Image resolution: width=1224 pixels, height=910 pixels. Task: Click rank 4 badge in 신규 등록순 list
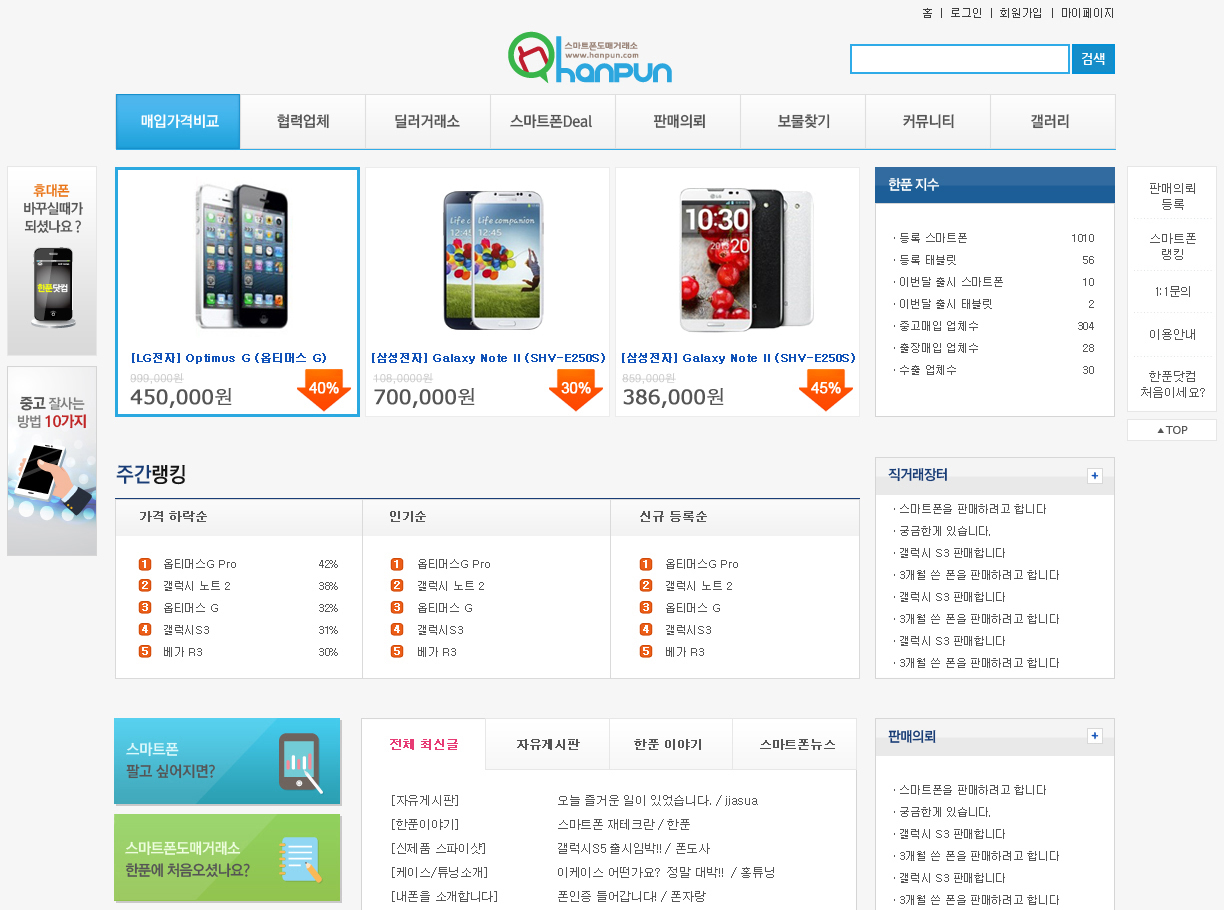(646, 630)
